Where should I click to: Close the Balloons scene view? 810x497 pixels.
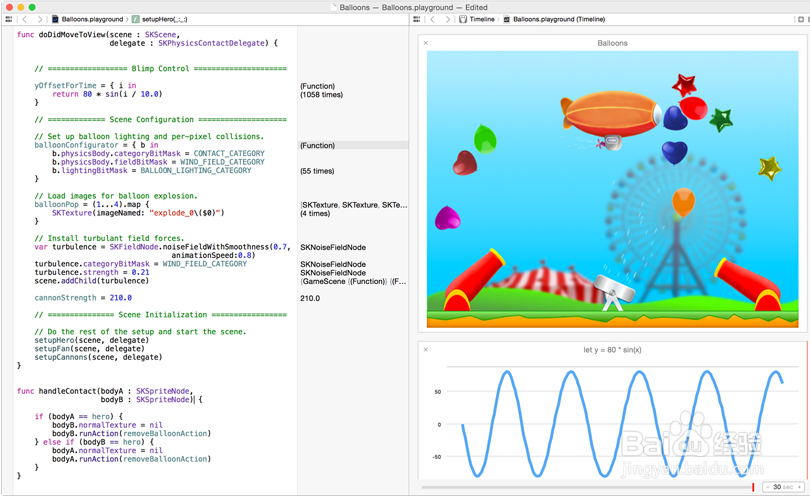(426, 43)
